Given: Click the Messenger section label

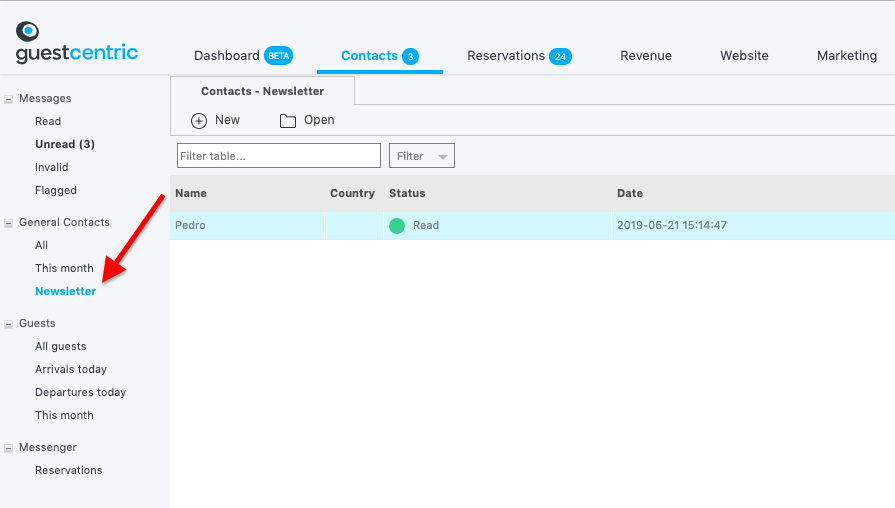Looking at the screenshot, I should (48, 447).
